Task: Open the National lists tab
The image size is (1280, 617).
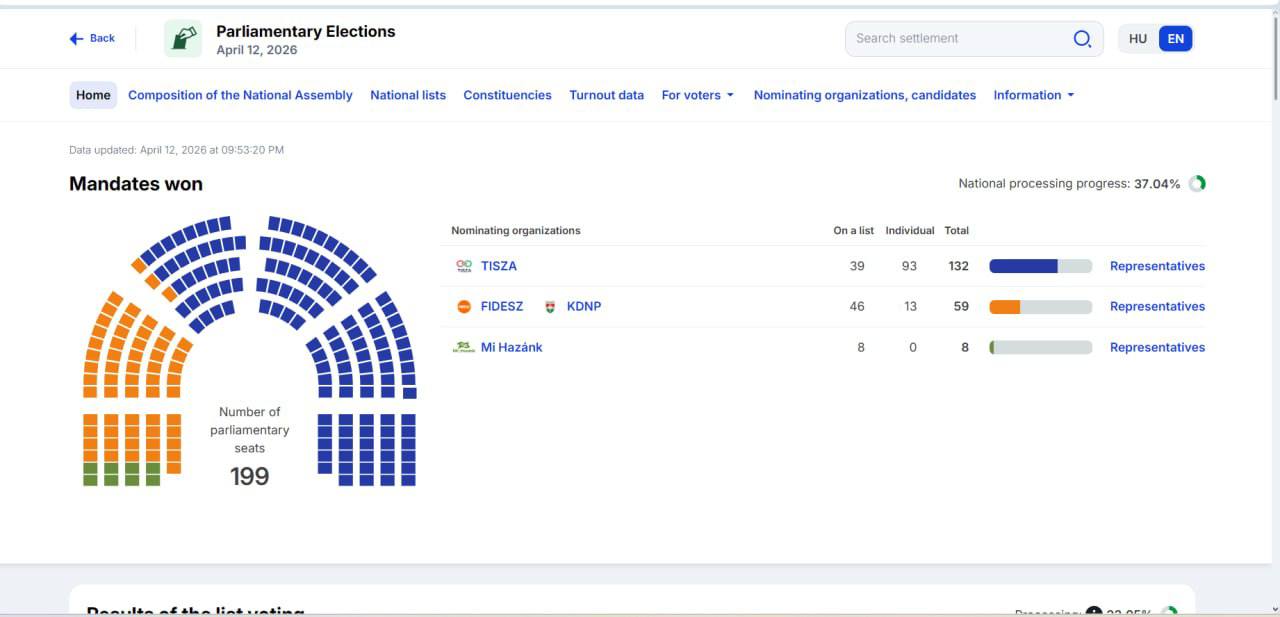Action: tap(408, 95)
